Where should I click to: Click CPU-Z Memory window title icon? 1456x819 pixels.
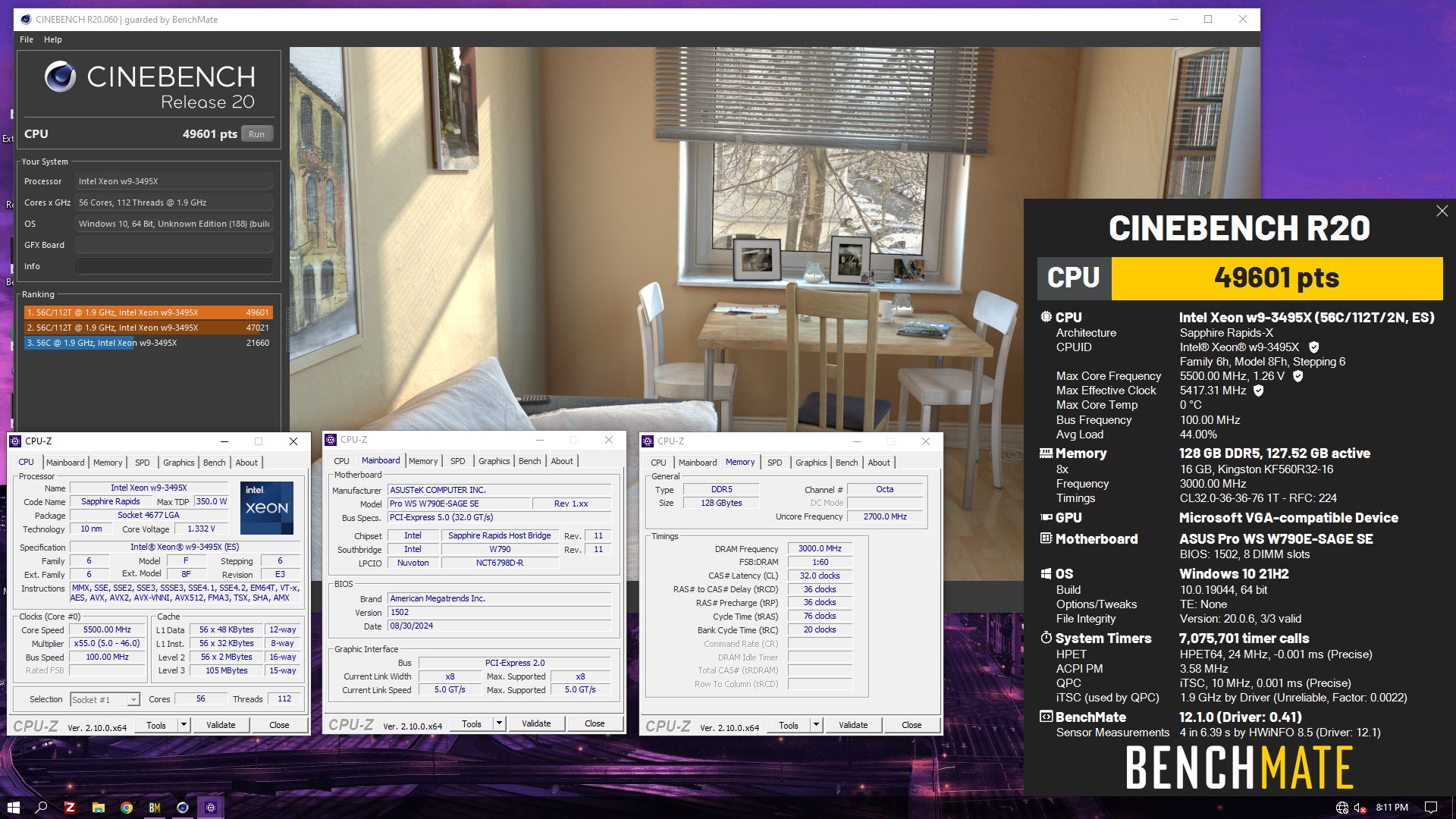tap(648, 441)
